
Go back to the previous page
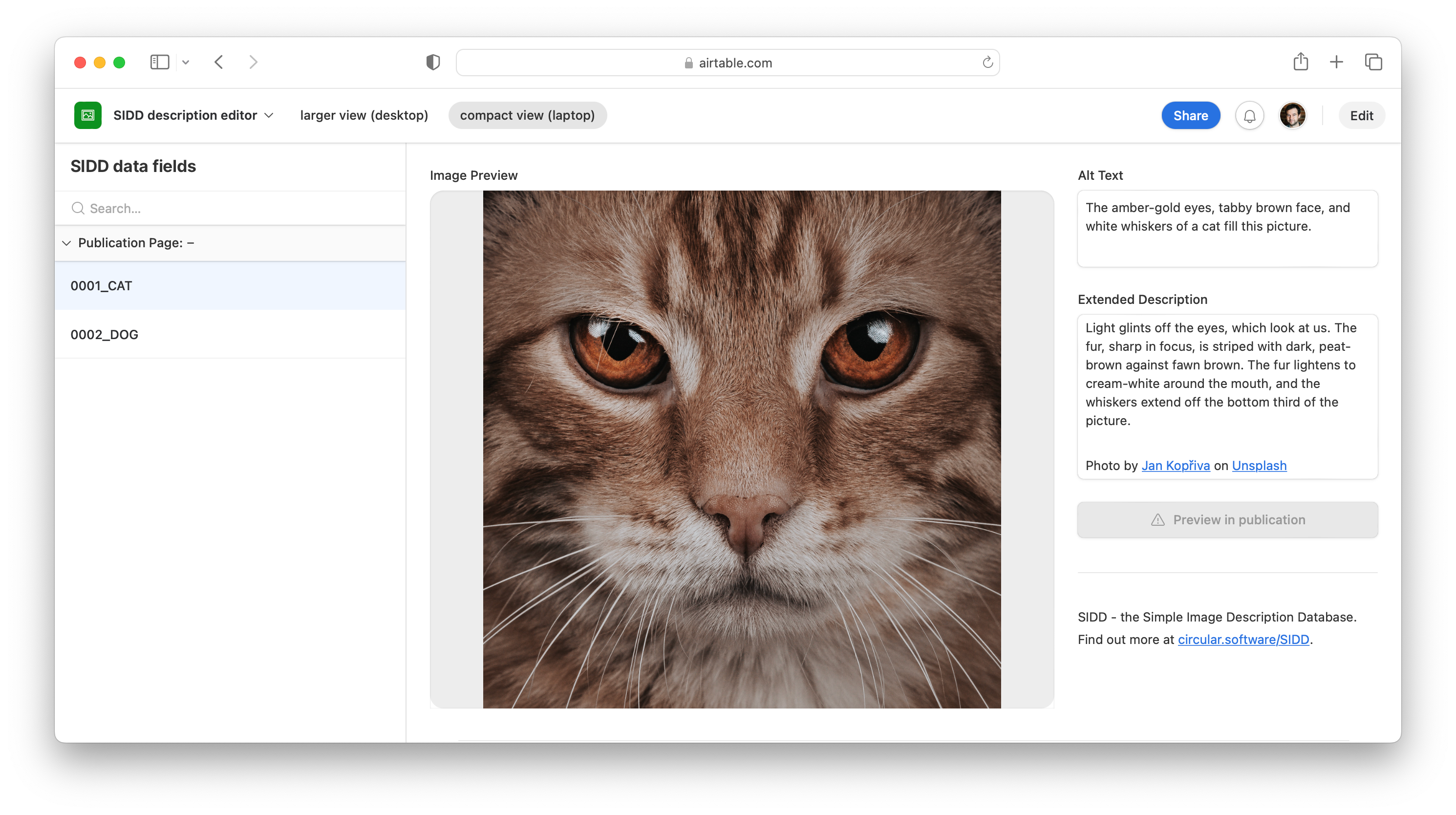(219, 62)
